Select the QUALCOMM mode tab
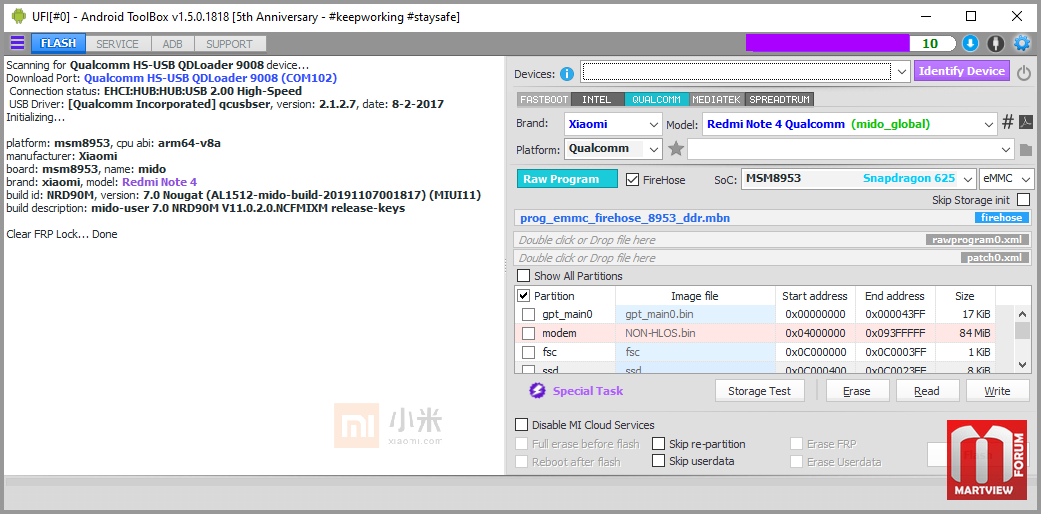 [x=656, y=100]
